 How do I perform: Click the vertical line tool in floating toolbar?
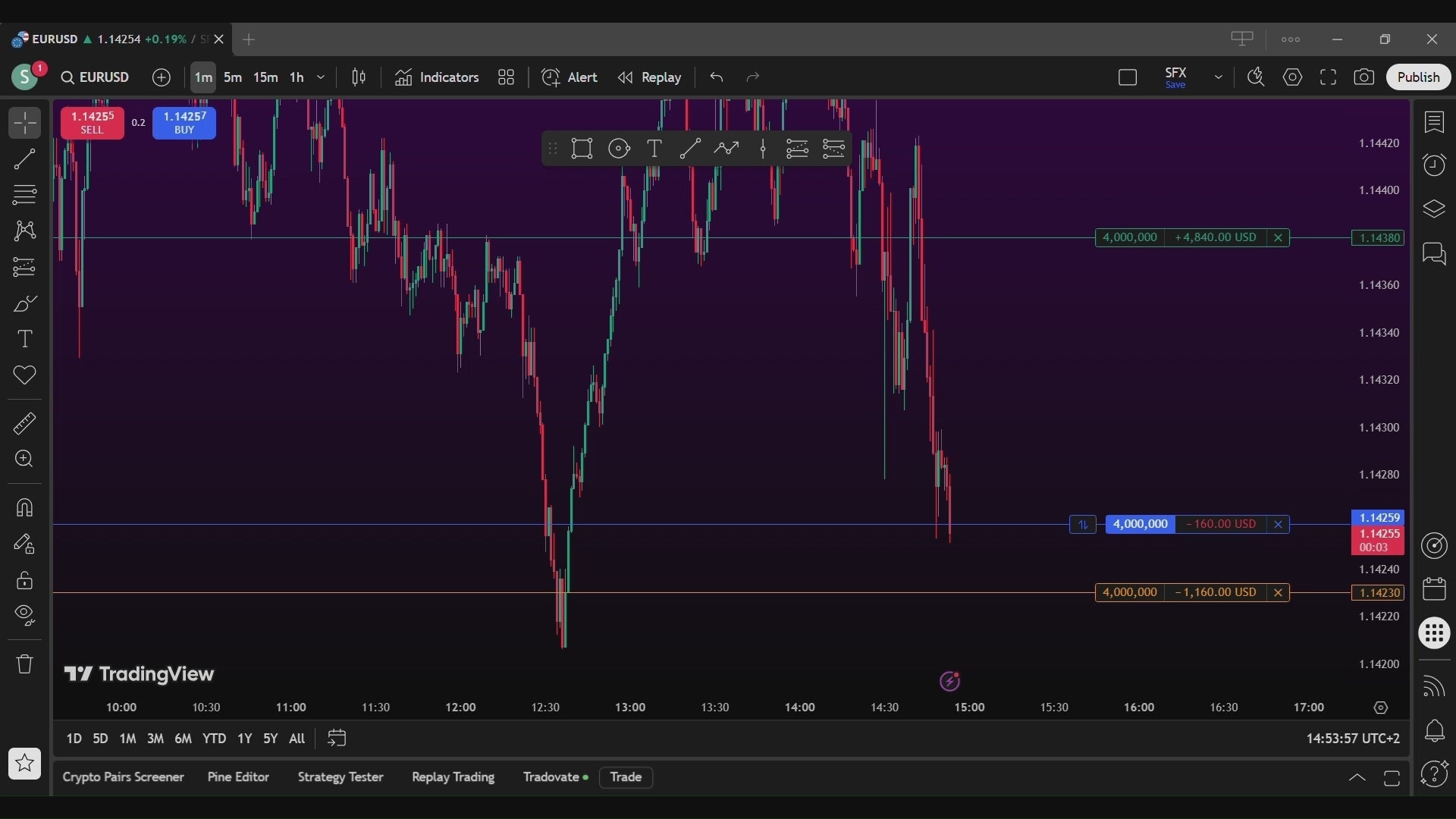pyautogui.click(x=763, y=149)
